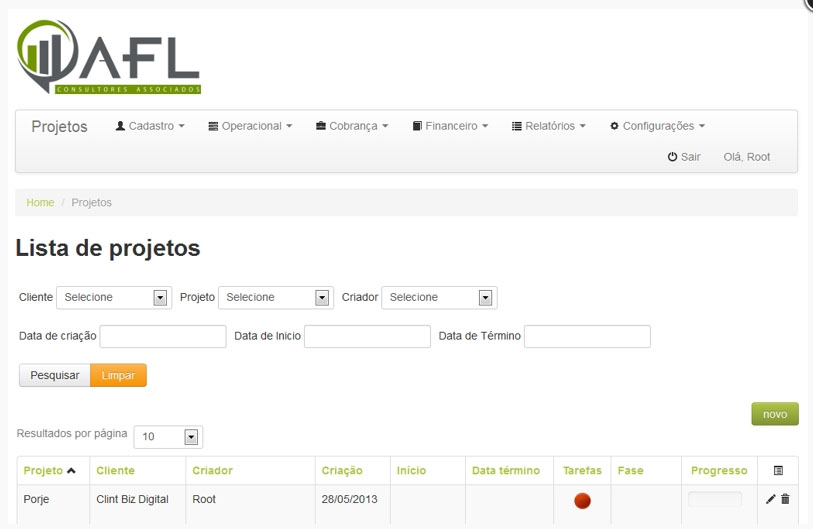Image resolution: width=813 pixels, height=529 pixels.
Task: Open the Financeiro menu
Action: (x=450, y=126)
